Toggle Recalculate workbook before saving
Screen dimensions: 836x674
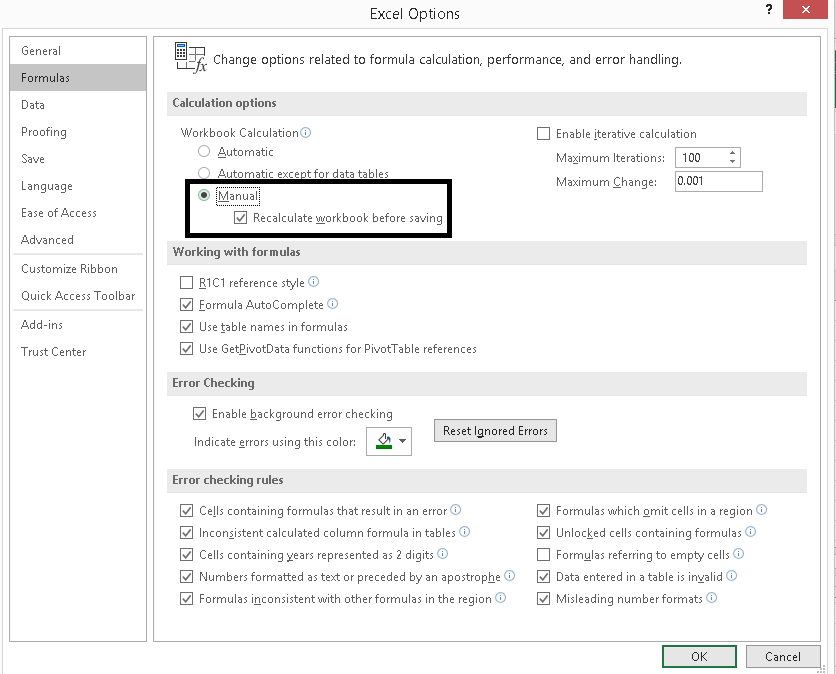point(240,218)
